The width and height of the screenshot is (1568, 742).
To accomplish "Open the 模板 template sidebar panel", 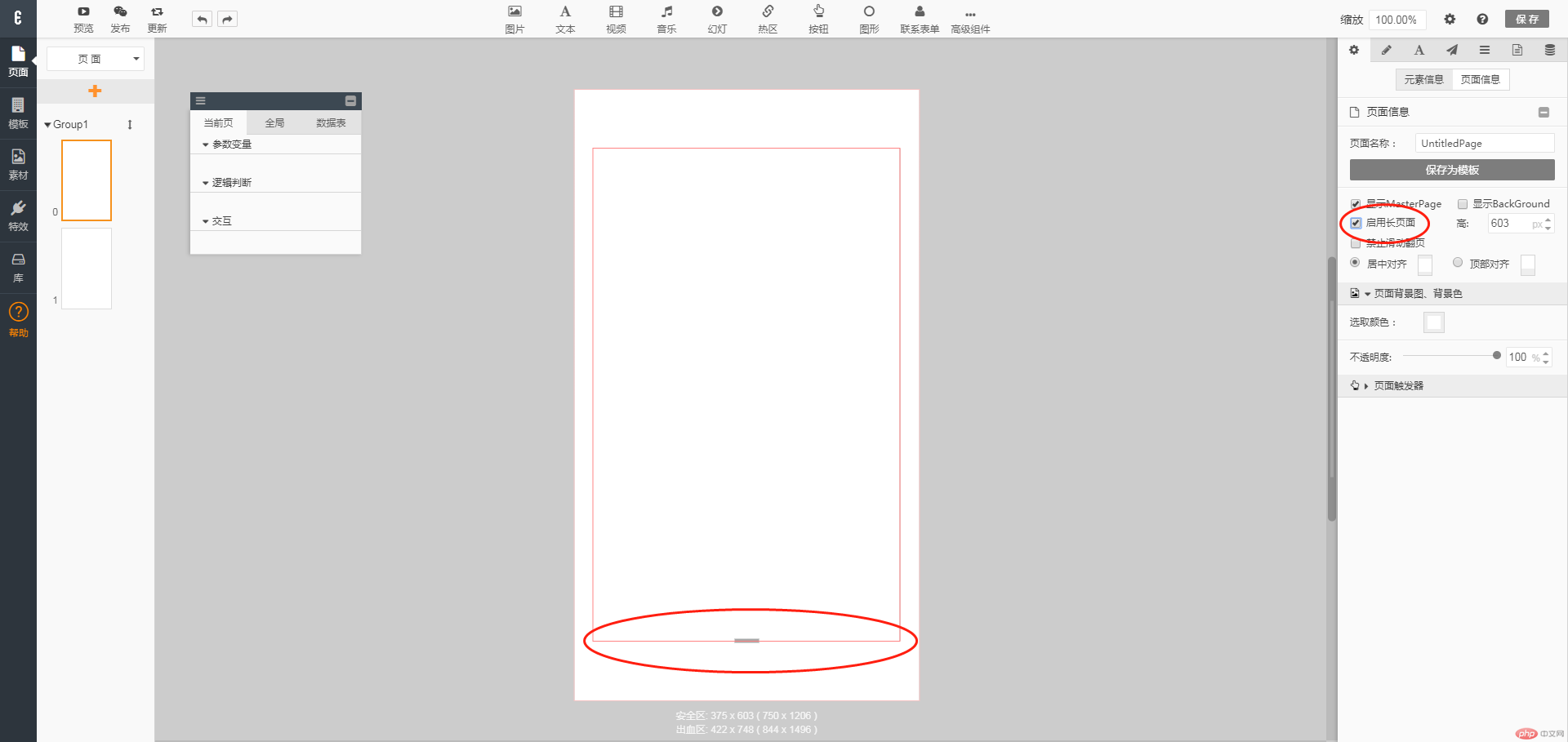I will (18, 113).
